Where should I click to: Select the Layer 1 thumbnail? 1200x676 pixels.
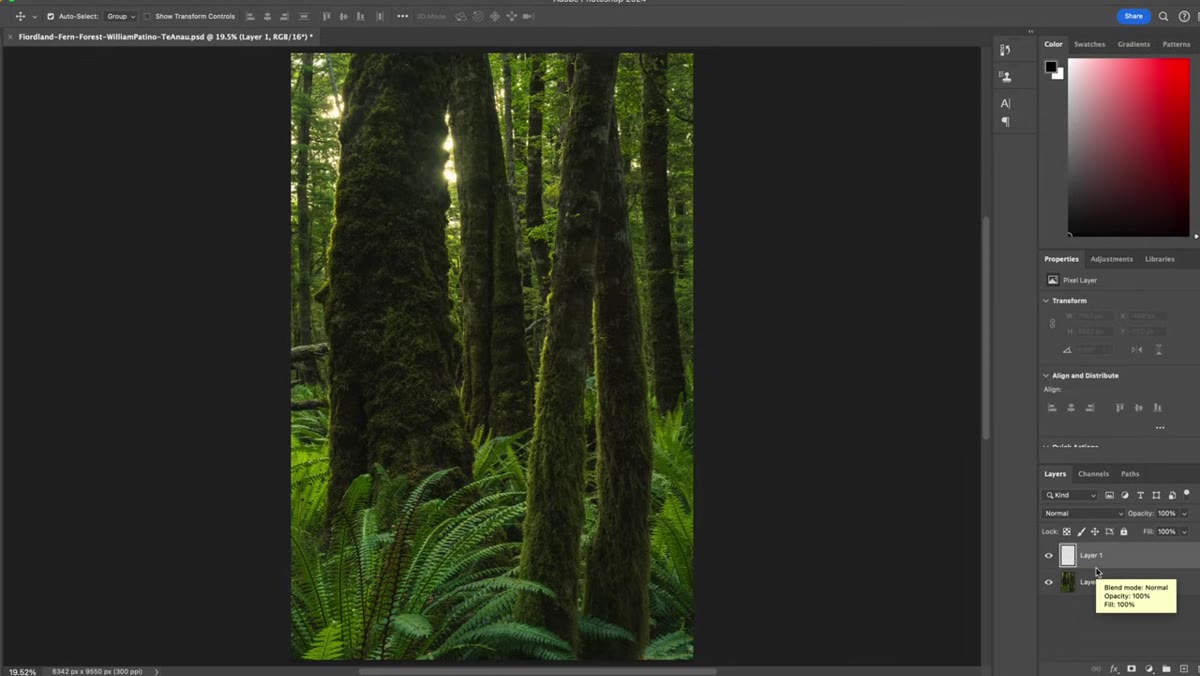point(1068,555)
